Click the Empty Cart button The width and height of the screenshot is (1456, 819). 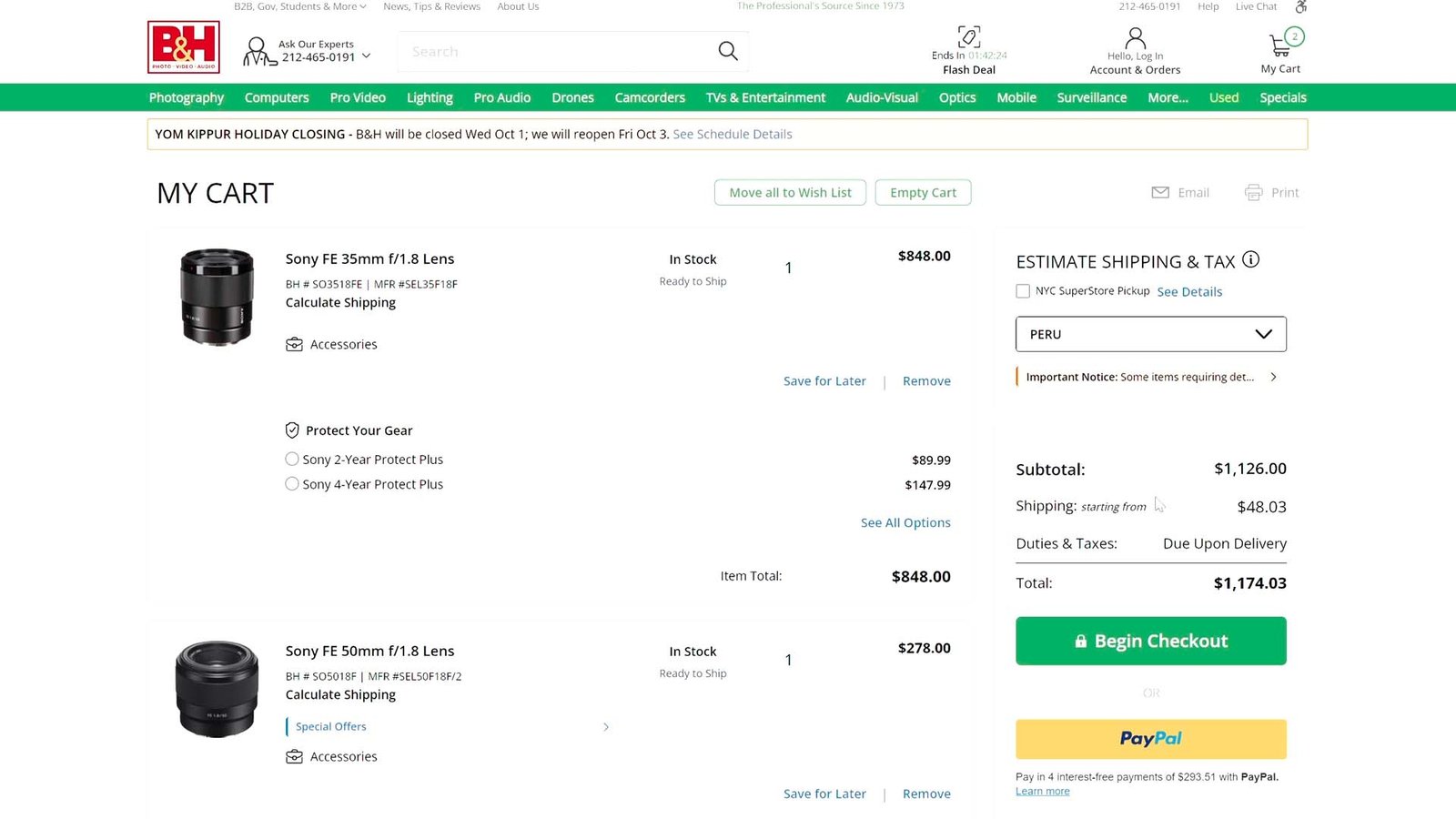pos(923,193)
